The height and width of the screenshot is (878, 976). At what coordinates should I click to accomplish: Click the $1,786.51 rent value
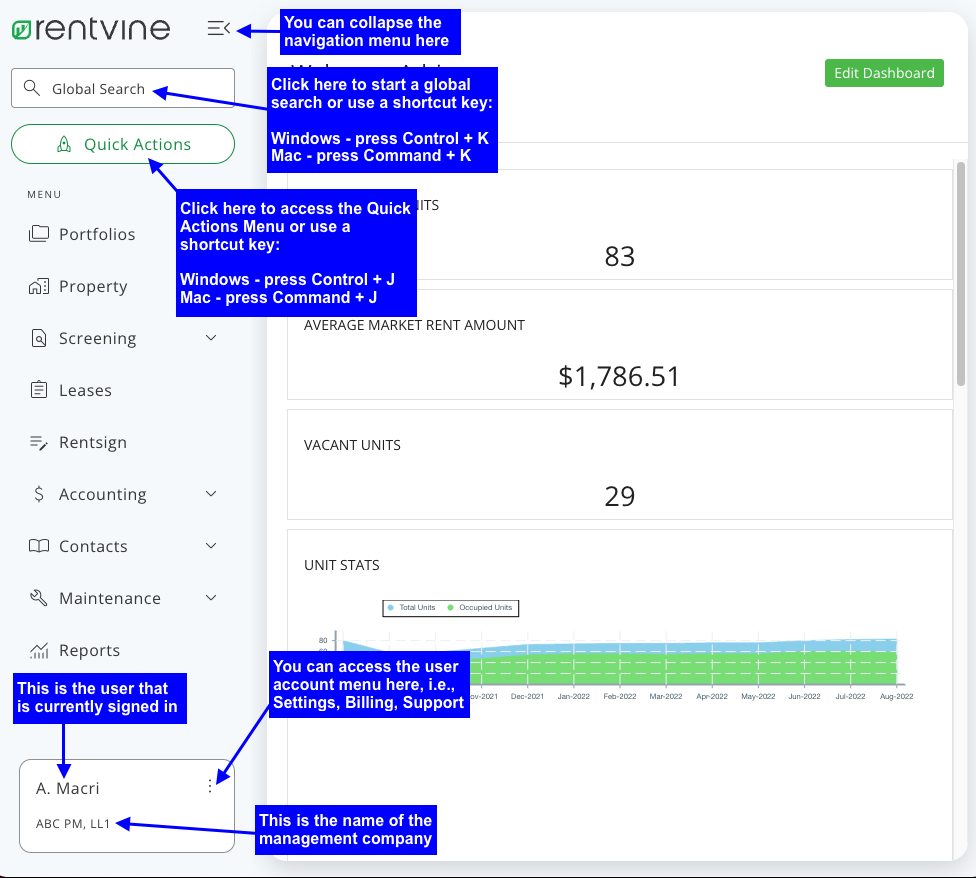click(x=619, y=376)
